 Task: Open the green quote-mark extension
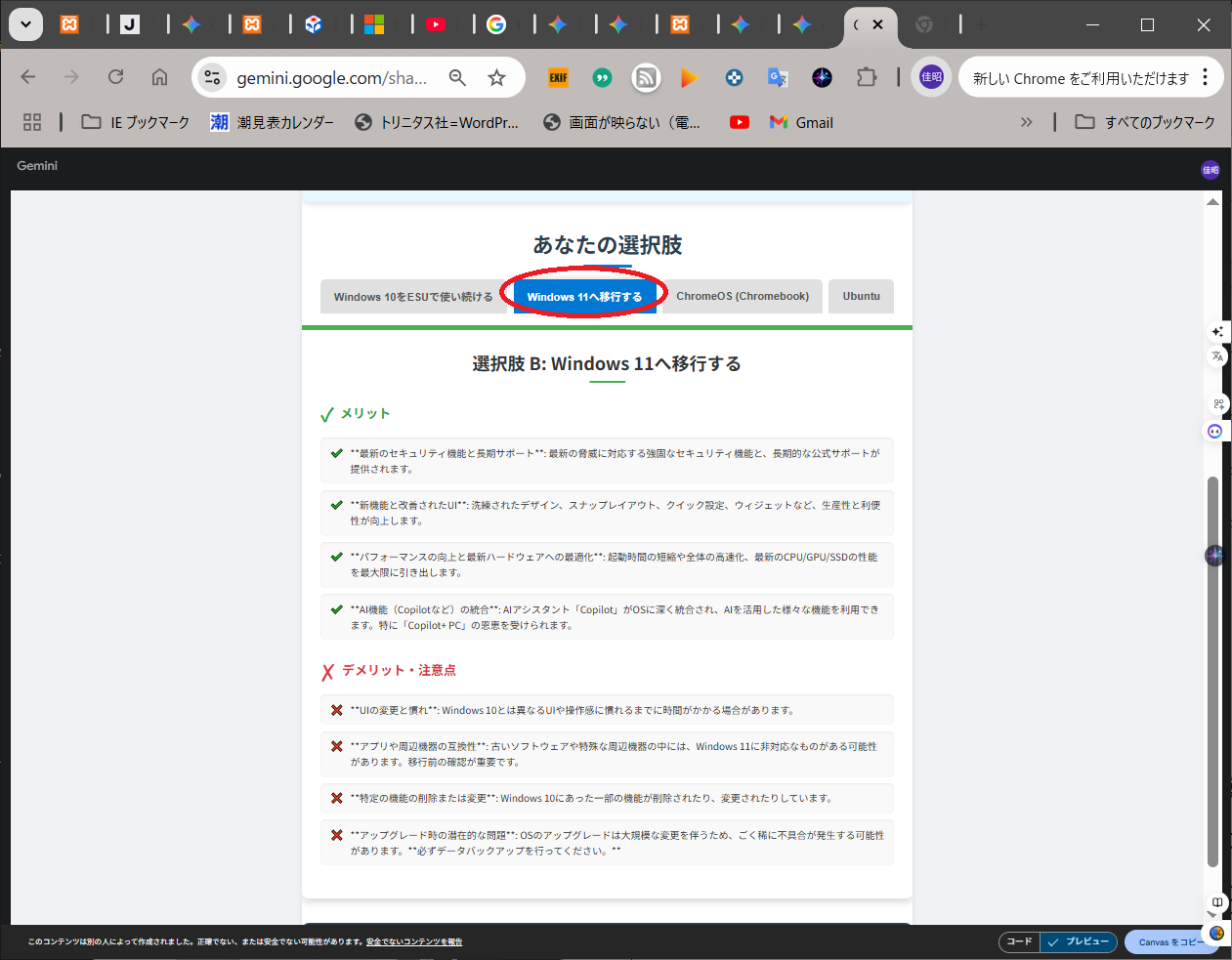(602, 77)
